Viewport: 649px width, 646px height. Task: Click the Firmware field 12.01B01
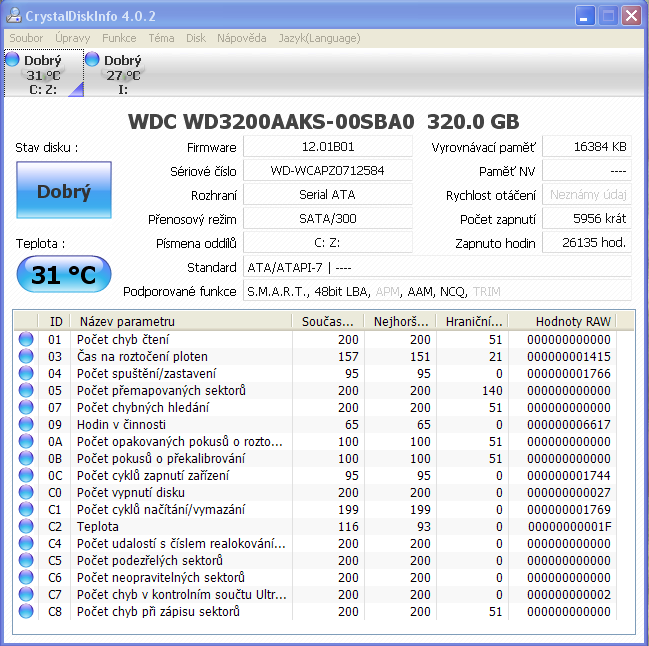[327, 147]
